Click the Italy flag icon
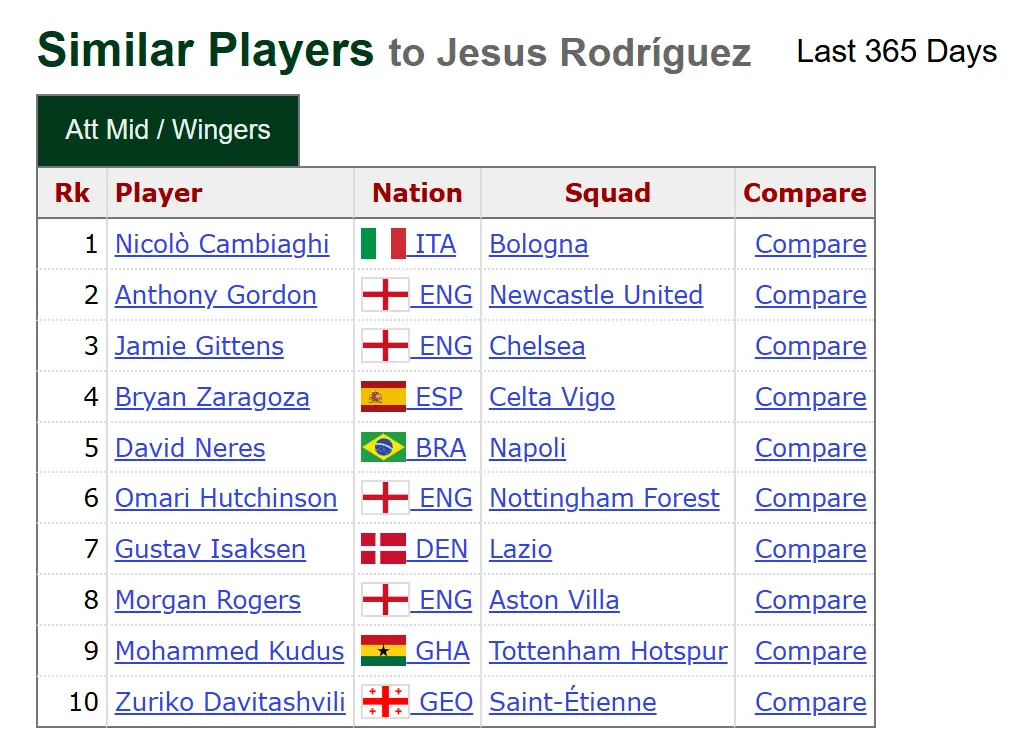Screen dimensions: 1013x751 coord(384,244)
